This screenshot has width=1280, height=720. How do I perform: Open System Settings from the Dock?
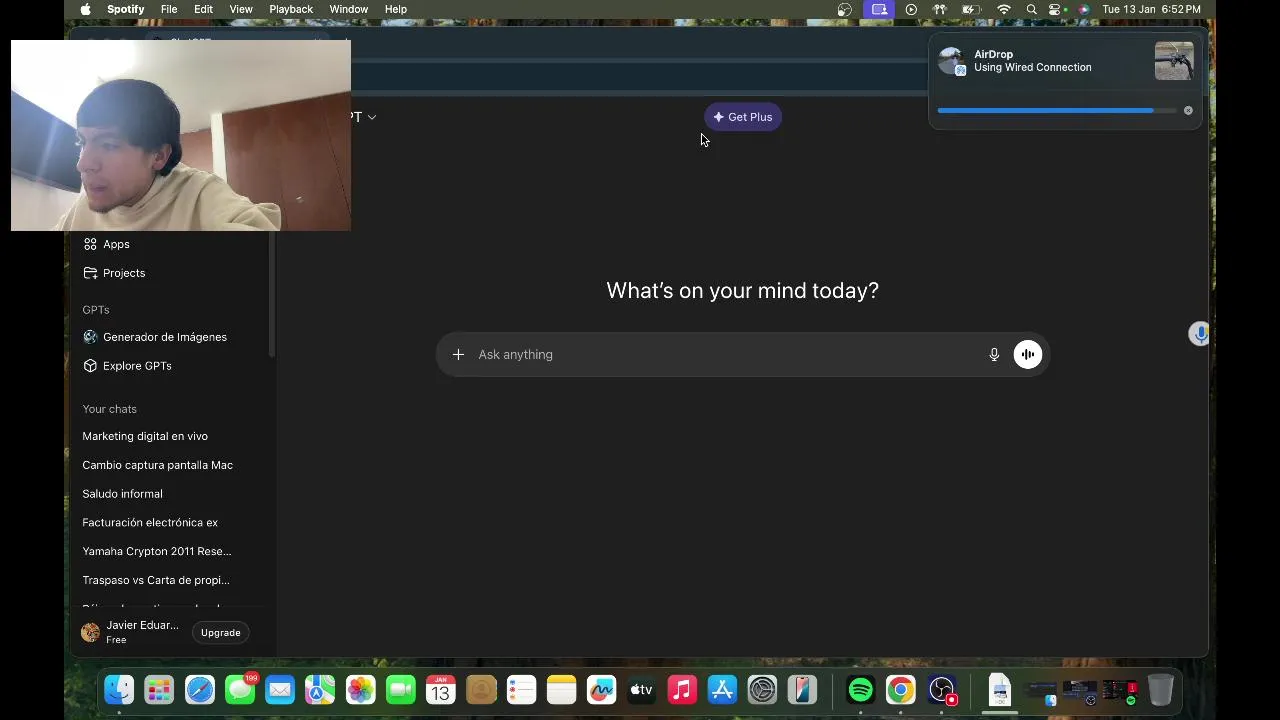coord(762,690)
